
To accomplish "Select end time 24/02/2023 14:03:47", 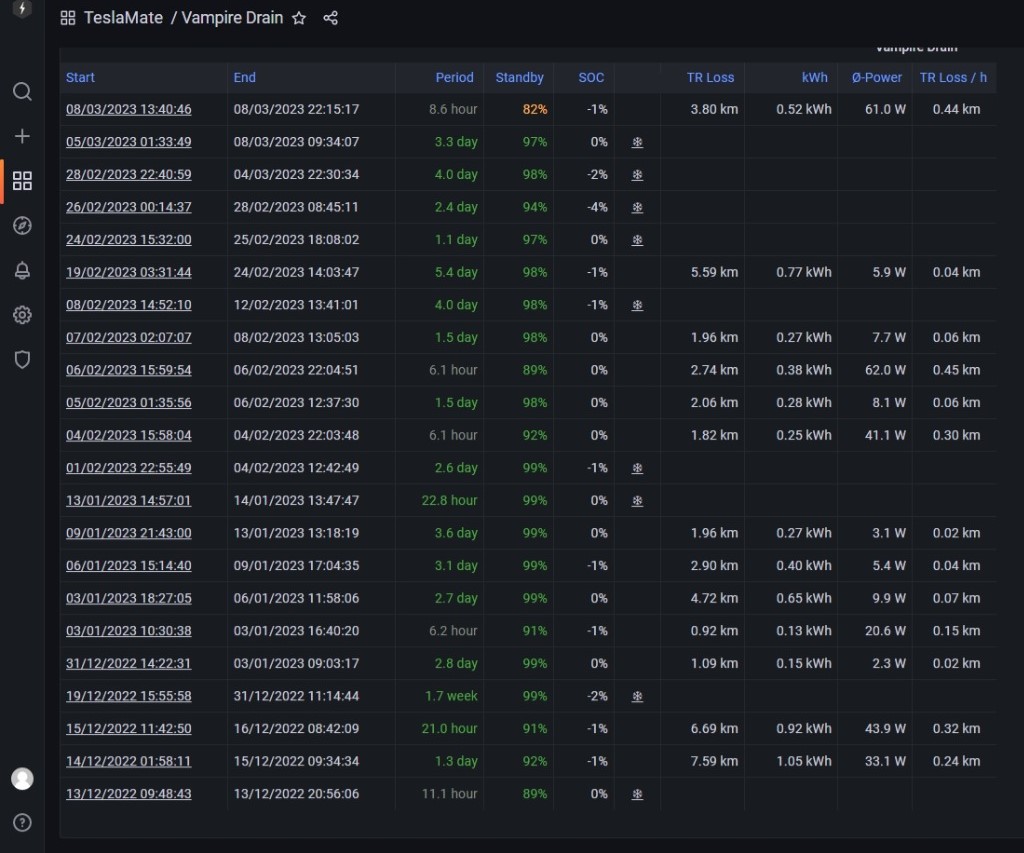I will (296, 272).
